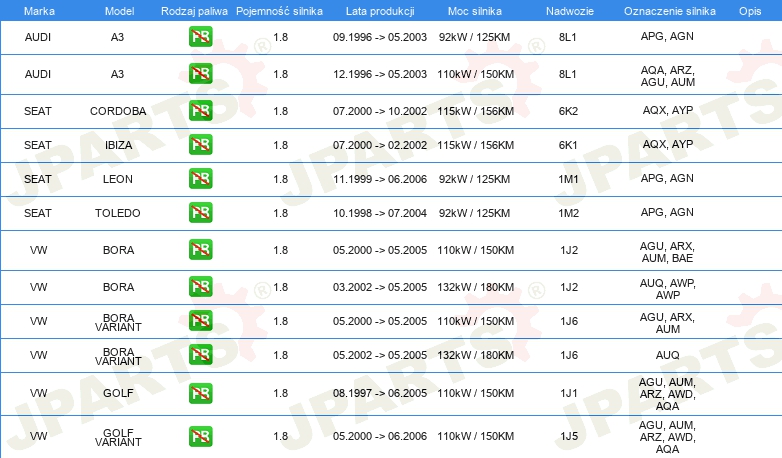Click body code 1J5 in Golf Variant row

click(569, 436)
